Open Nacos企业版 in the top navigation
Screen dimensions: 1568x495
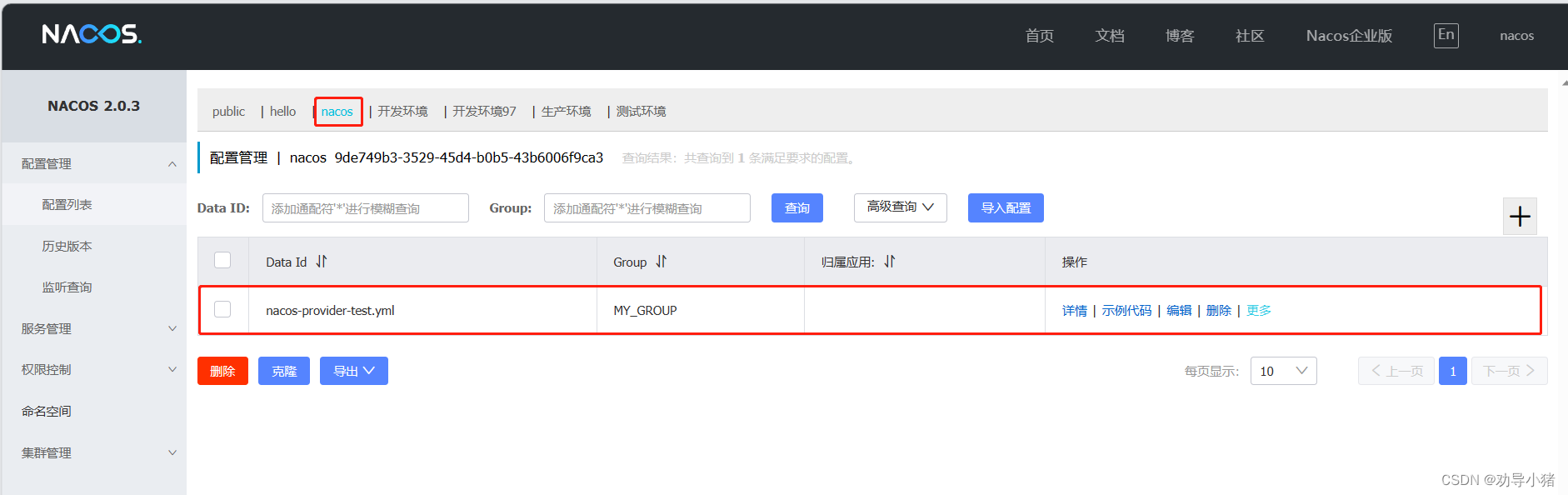point(1349,36)
